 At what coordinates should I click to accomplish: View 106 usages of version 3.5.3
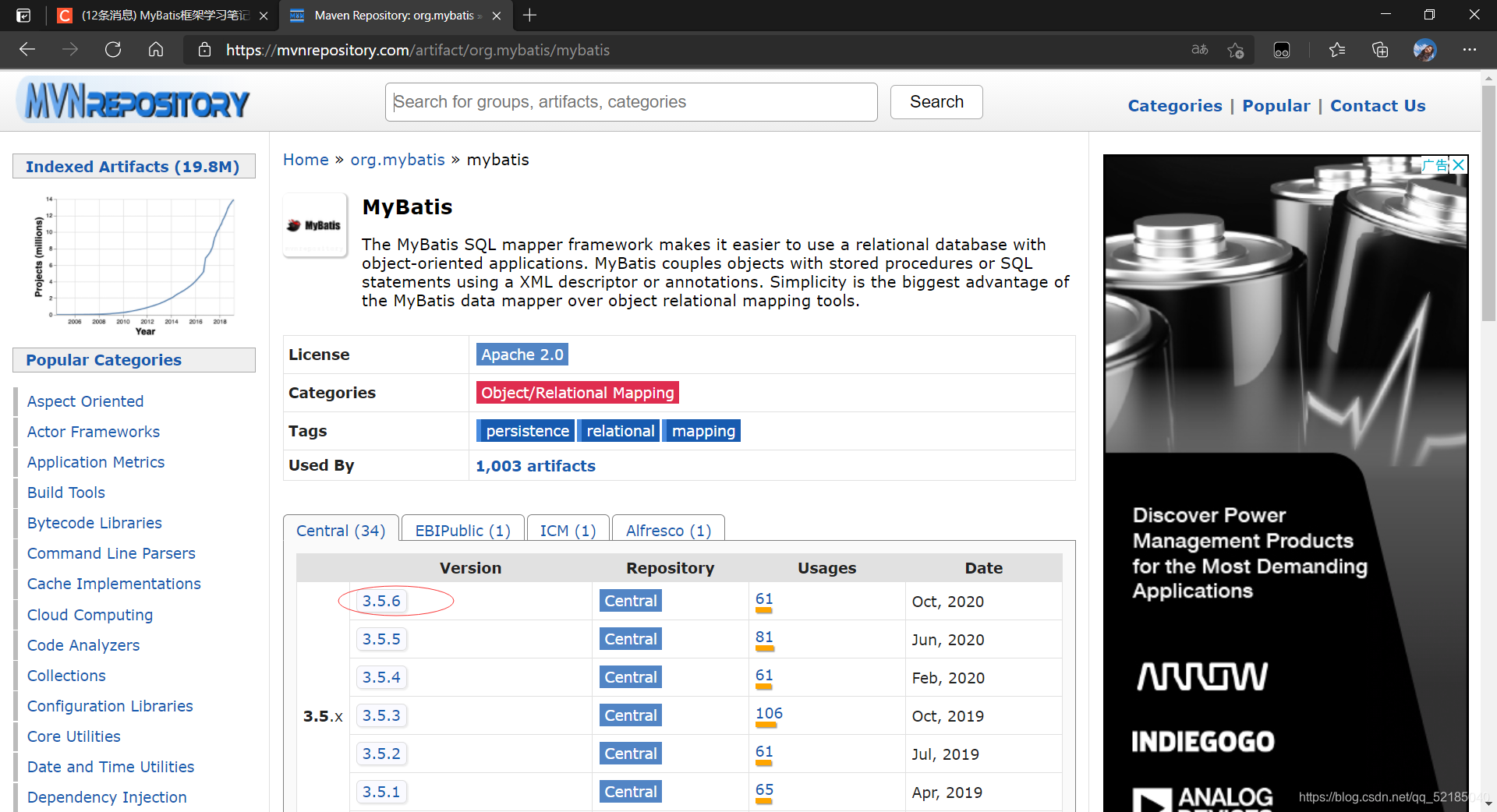[x=769, y=714]
